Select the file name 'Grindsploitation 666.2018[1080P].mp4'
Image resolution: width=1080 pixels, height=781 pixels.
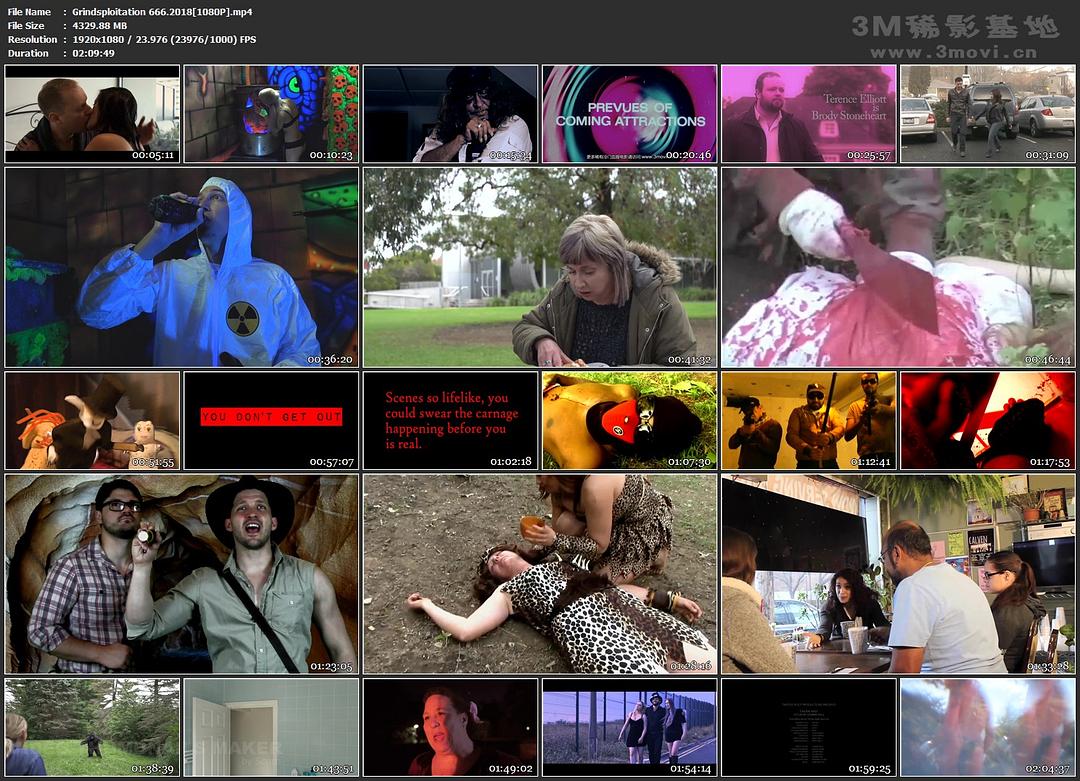[163, 12]
